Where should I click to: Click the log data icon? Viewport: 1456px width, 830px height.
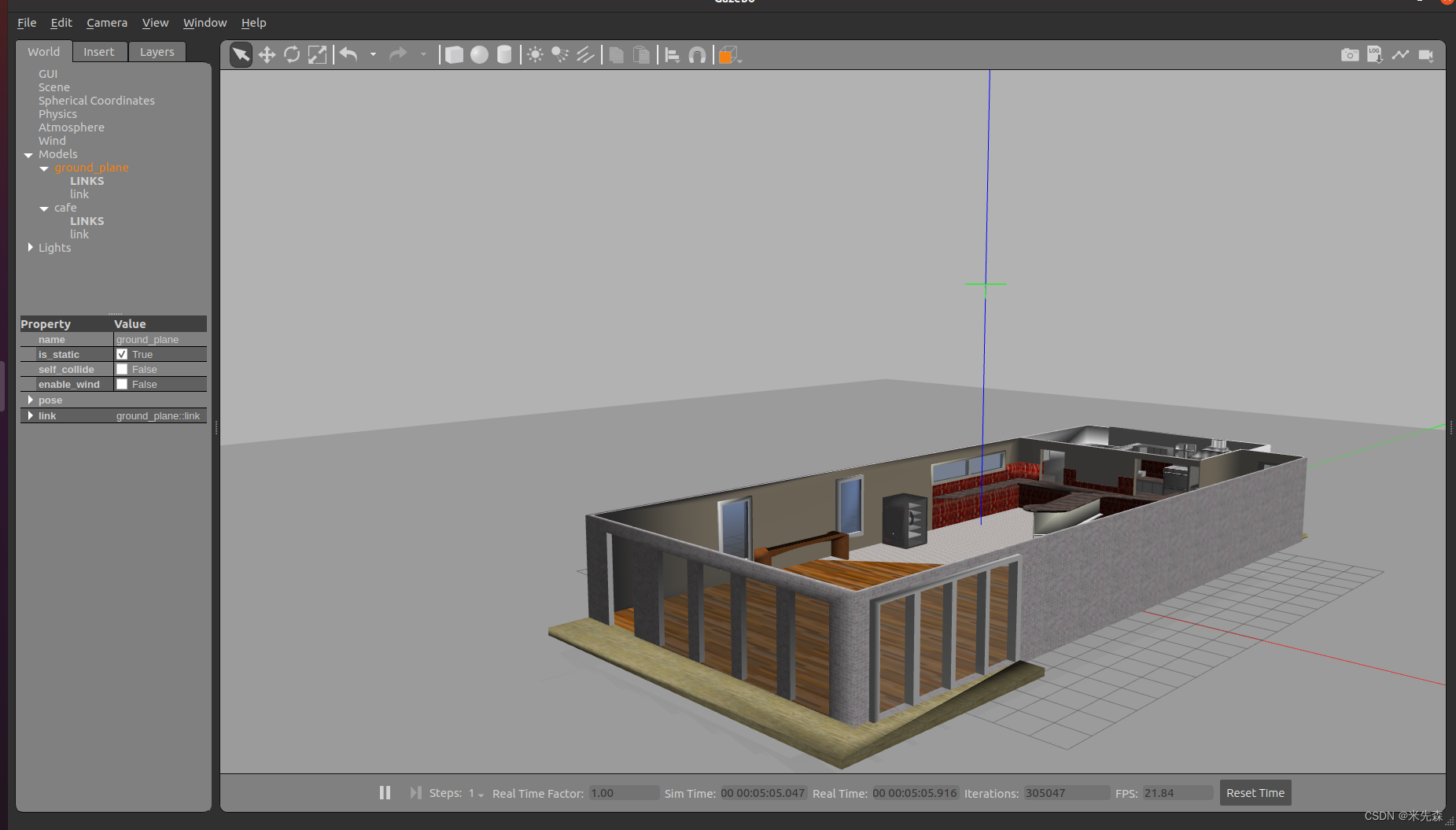(x=1374, y=54)
